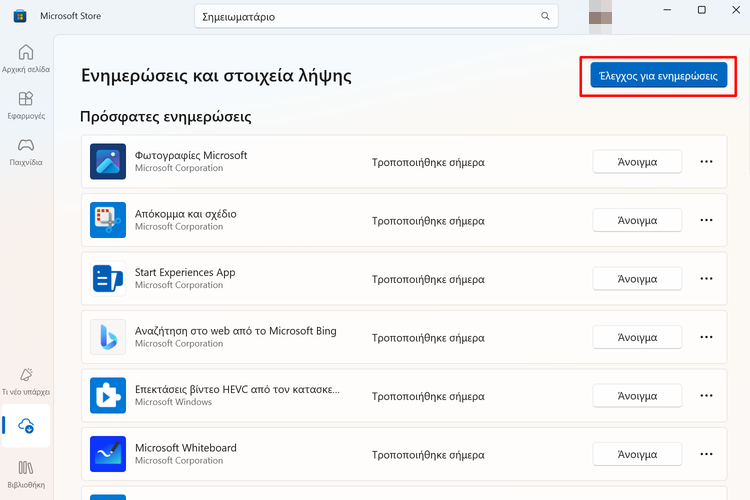
Task: Open more options for HEVC extensions row
Action: (x=706, y=396)
